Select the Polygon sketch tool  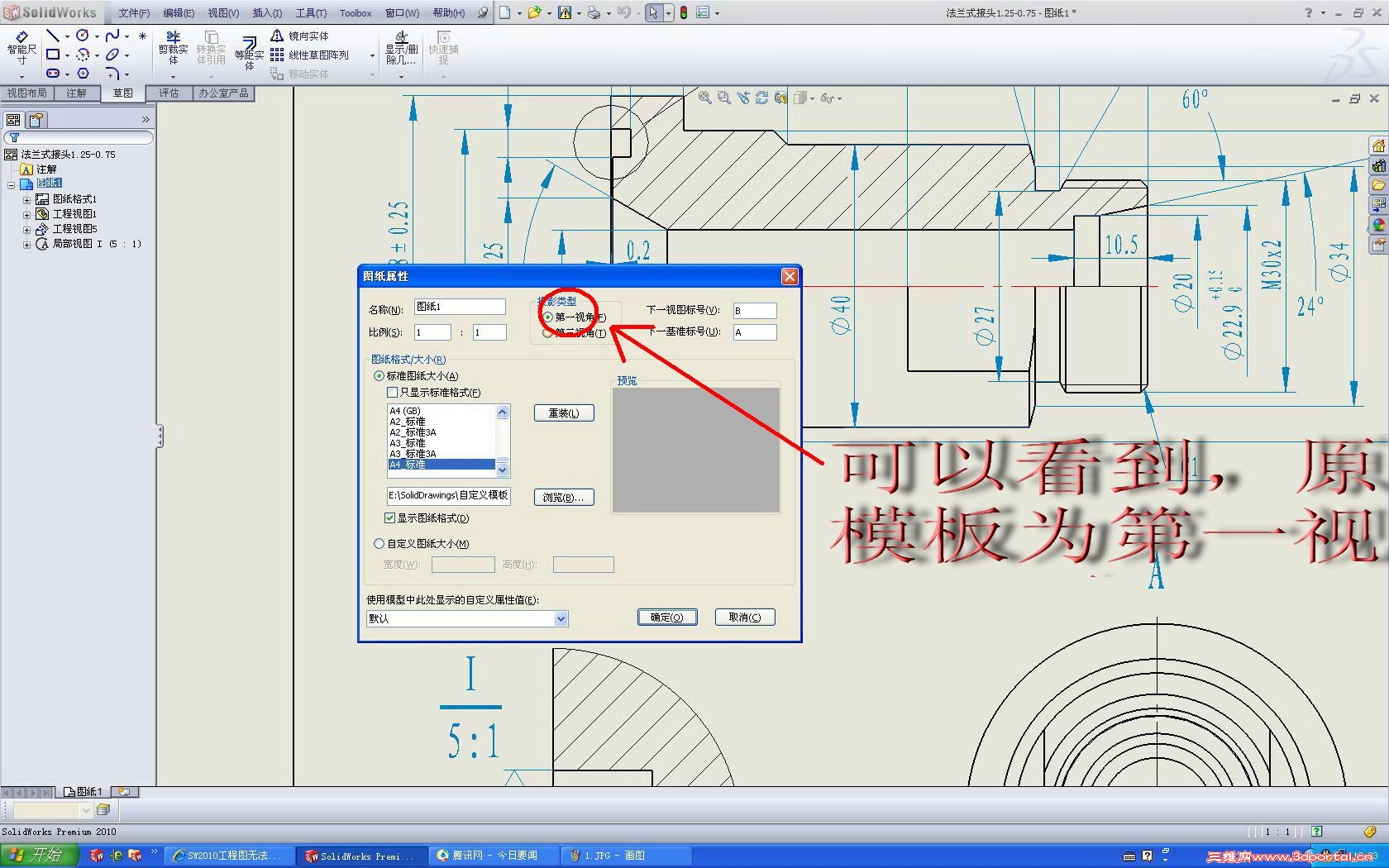(83, 74)
